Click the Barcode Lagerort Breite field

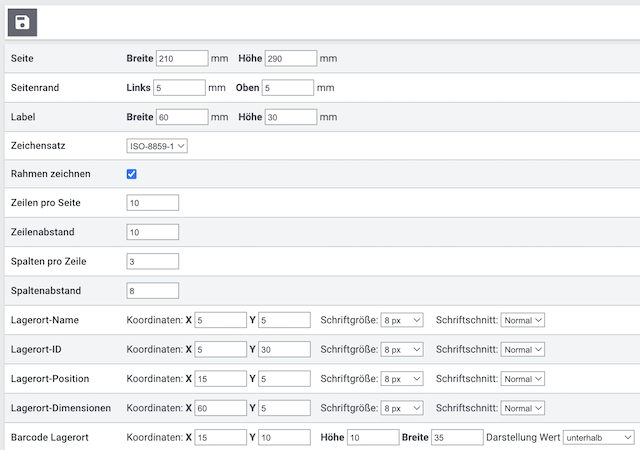(454, 438)
